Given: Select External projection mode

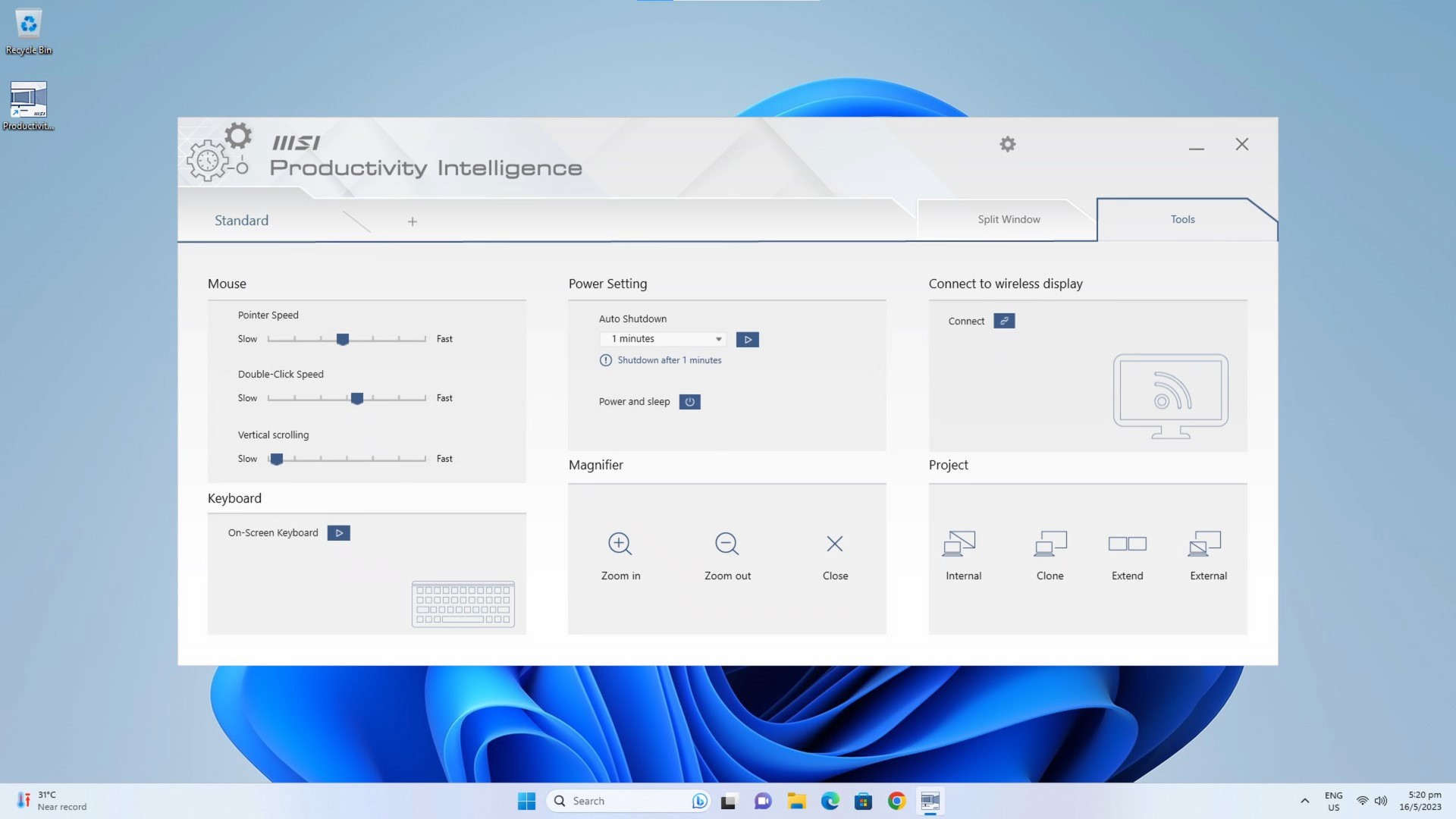Looking at the screenshot, I should [x=1205, y=544].
